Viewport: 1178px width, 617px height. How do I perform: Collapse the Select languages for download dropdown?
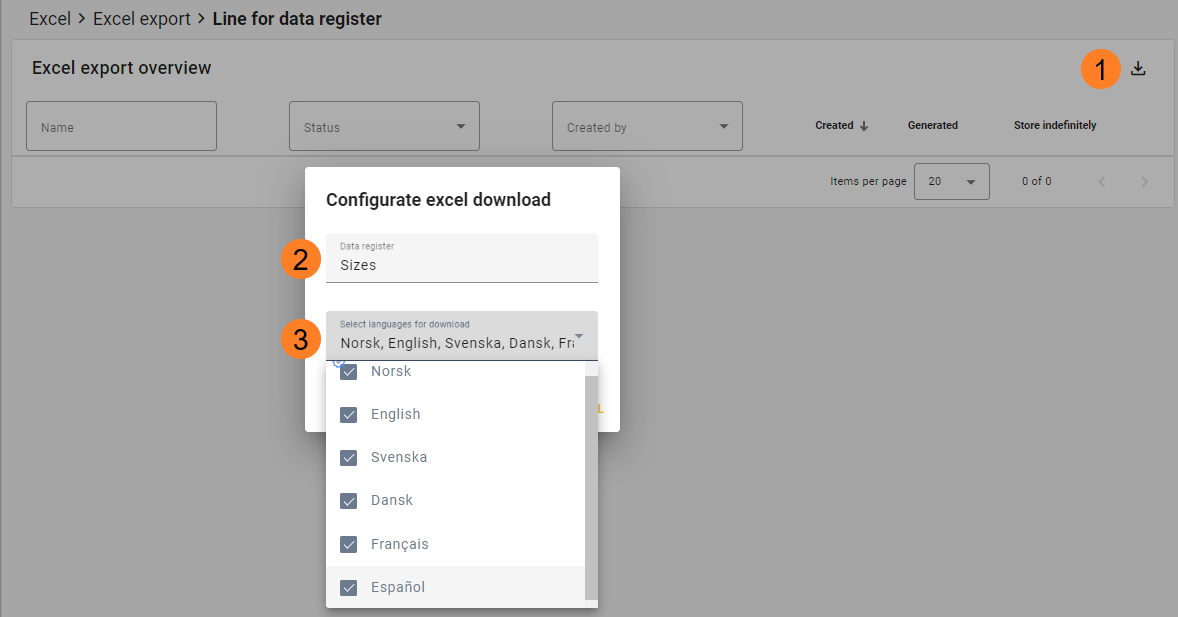[579, 335]
